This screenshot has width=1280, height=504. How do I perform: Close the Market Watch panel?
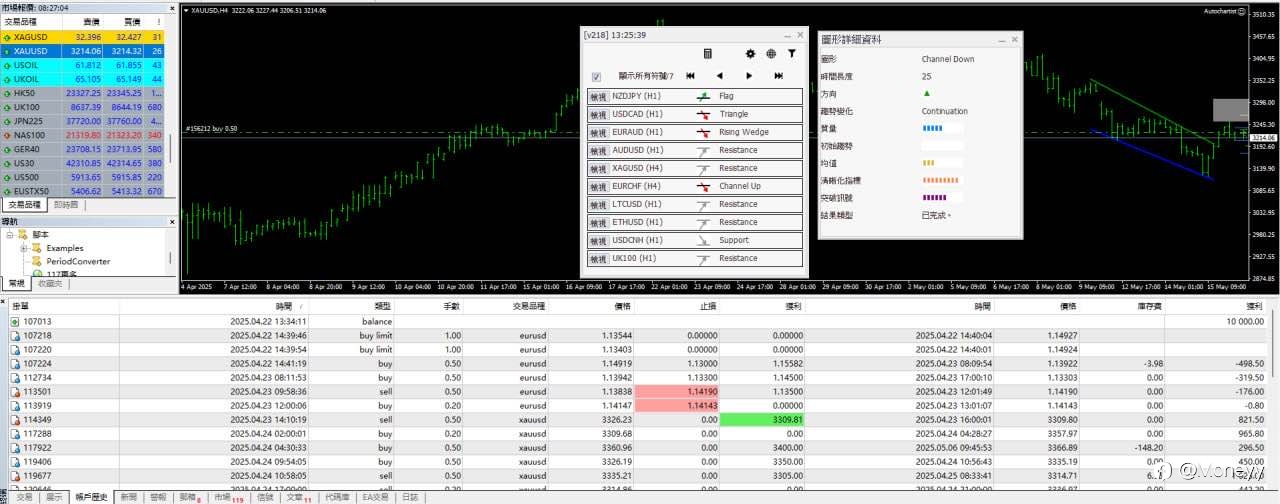pos(173,7)
